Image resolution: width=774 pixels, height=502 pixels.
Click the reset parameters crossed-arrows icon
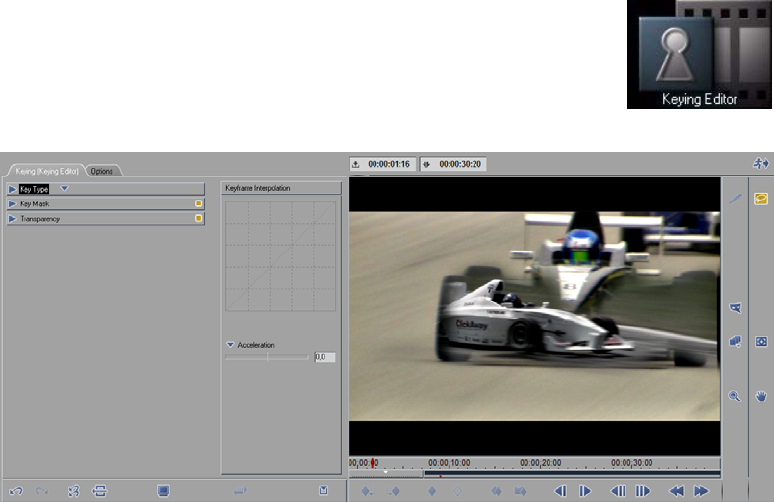click(x=74, y=491)
